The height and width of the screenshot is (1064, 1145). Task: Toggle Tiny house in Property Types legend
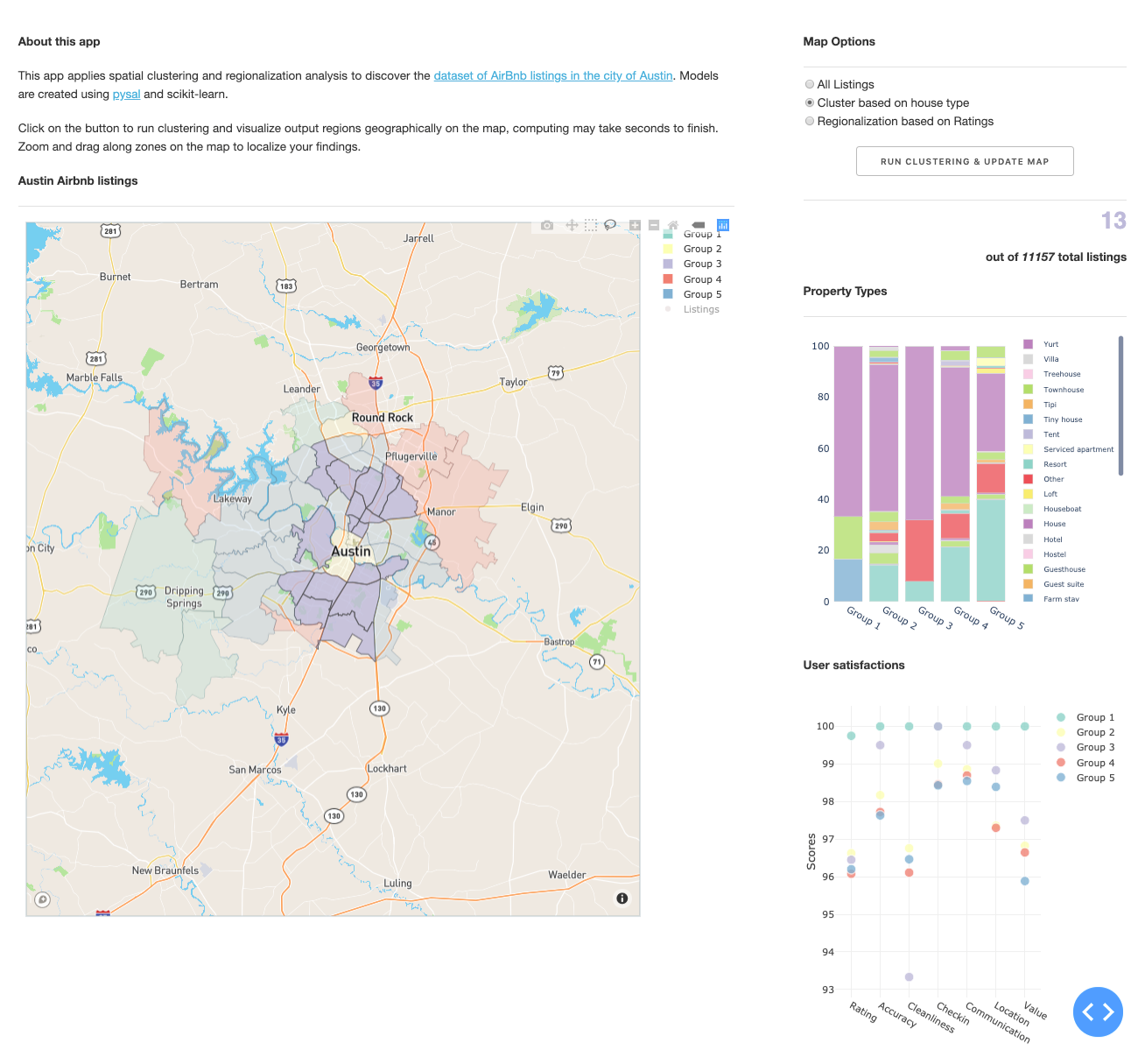[x=1062, y=419]
